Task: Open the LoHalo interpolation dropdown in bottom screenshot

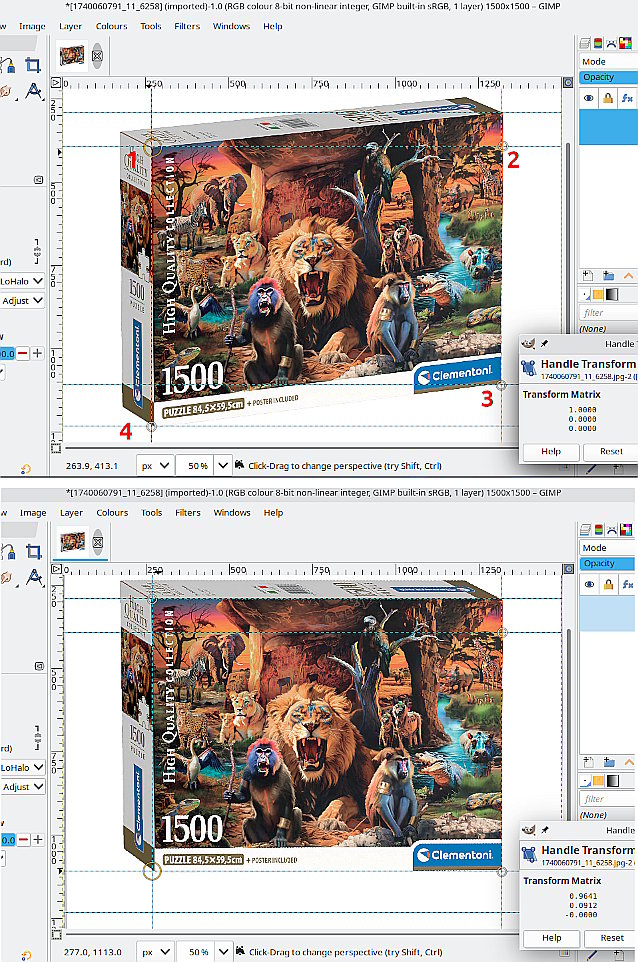Action: pos(22,768)
